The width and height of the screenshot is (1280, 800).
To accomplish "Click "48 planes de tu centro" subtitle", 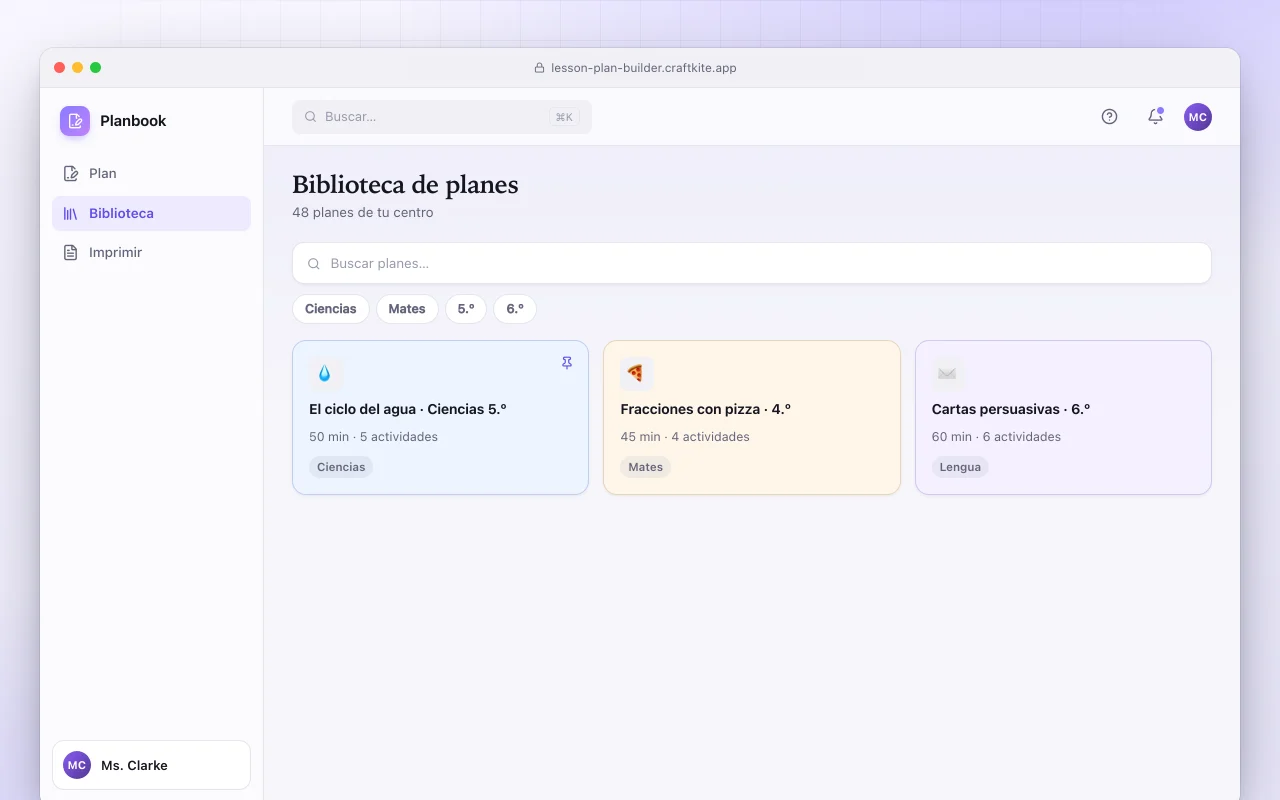I will (x=363, y=213).
